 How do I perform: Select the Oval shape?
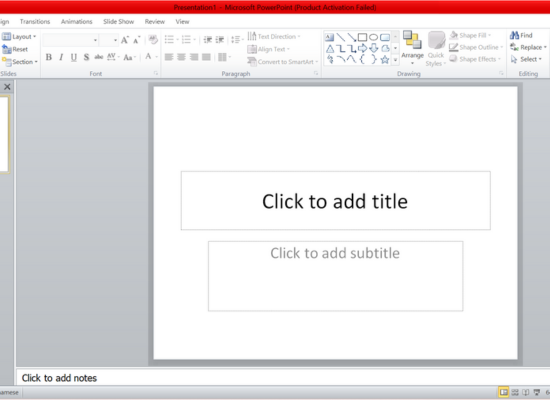click(x=374, y=37)
